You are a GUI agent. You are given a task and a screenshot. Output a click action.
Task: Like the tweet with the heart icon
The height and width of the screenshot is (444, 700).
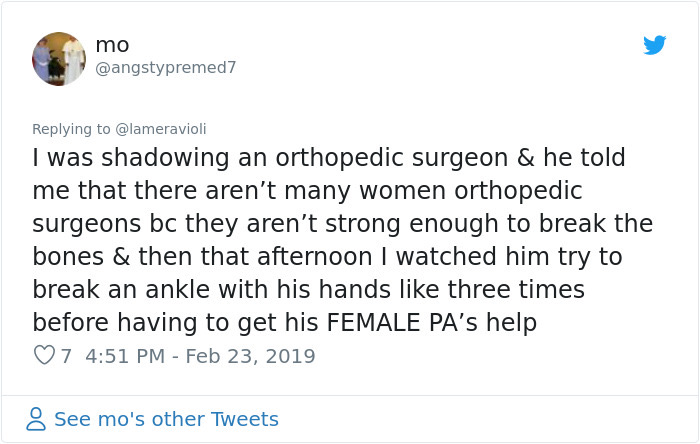tap(43, 356)
